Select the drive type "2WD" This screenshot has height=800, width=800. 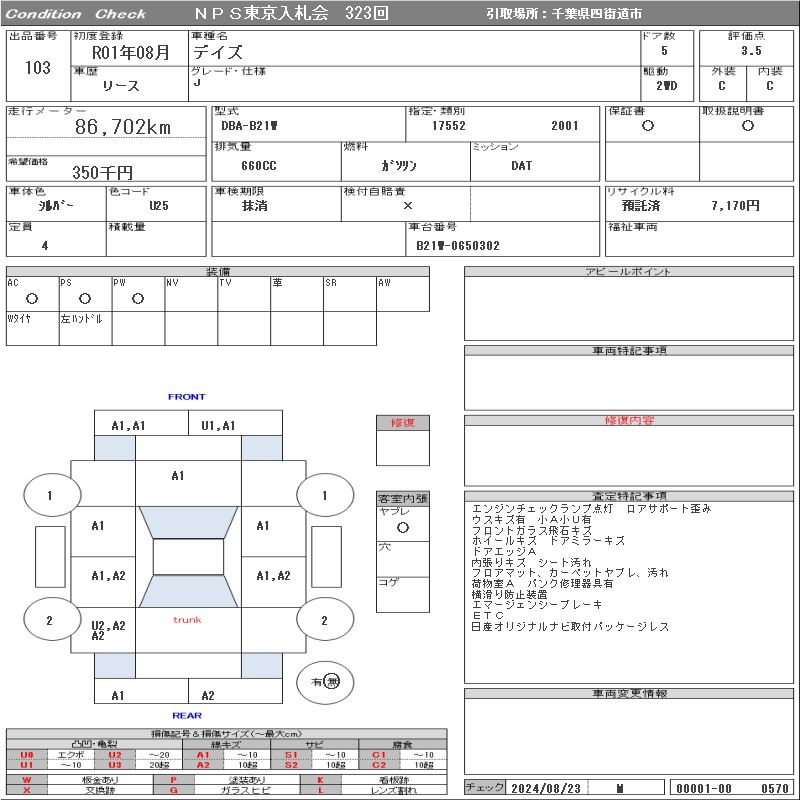[x=667, y=86]
